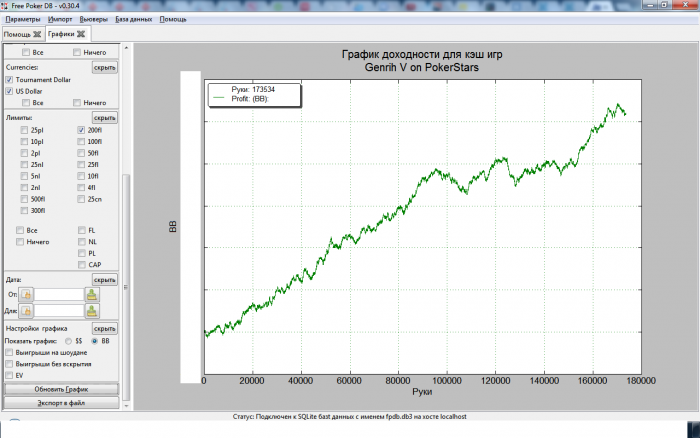Enable Выигрыши без вскрытия checkbox
This screenshot has width=700, height=438.
pos(9,364)
